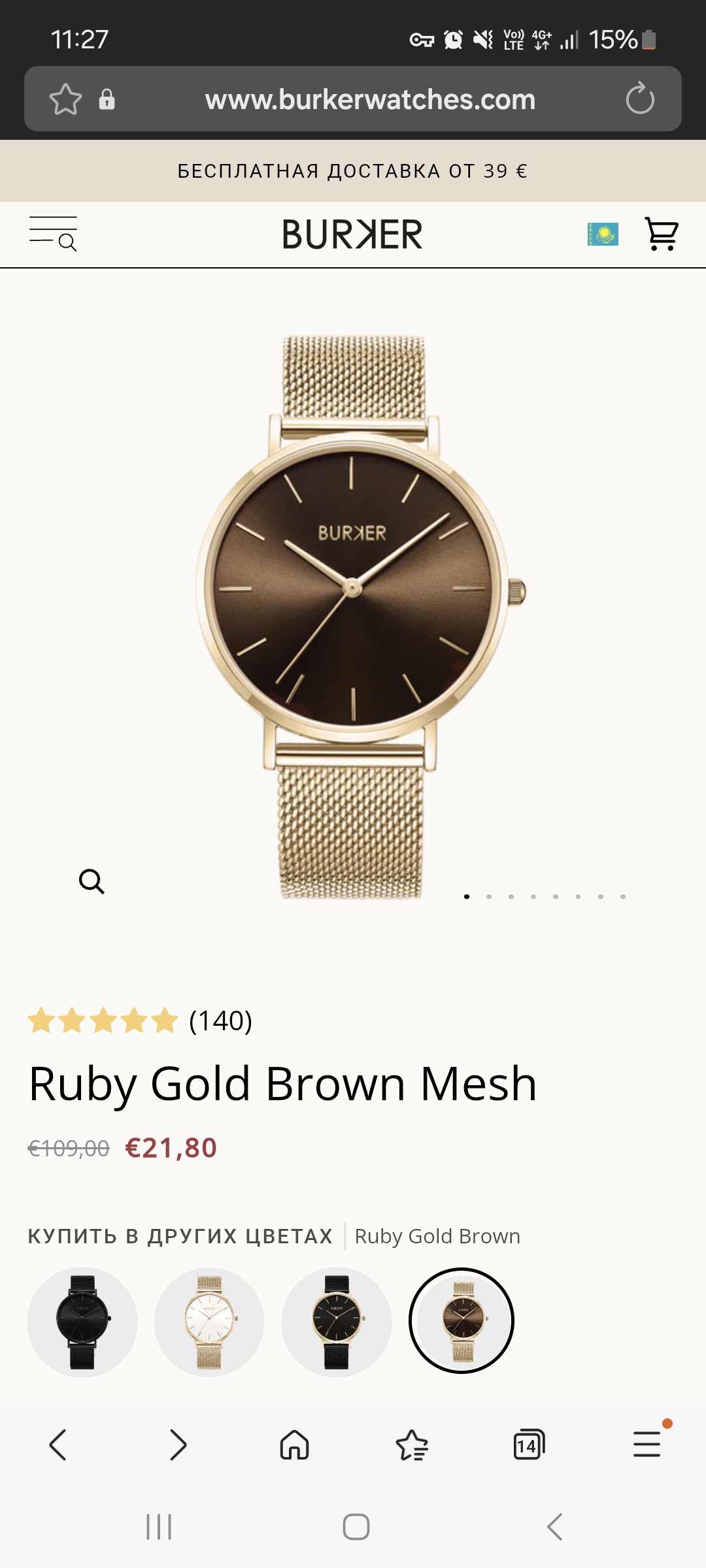
Task: Select the white dial gold mesh swatch
Action: tap(209, 1322)
